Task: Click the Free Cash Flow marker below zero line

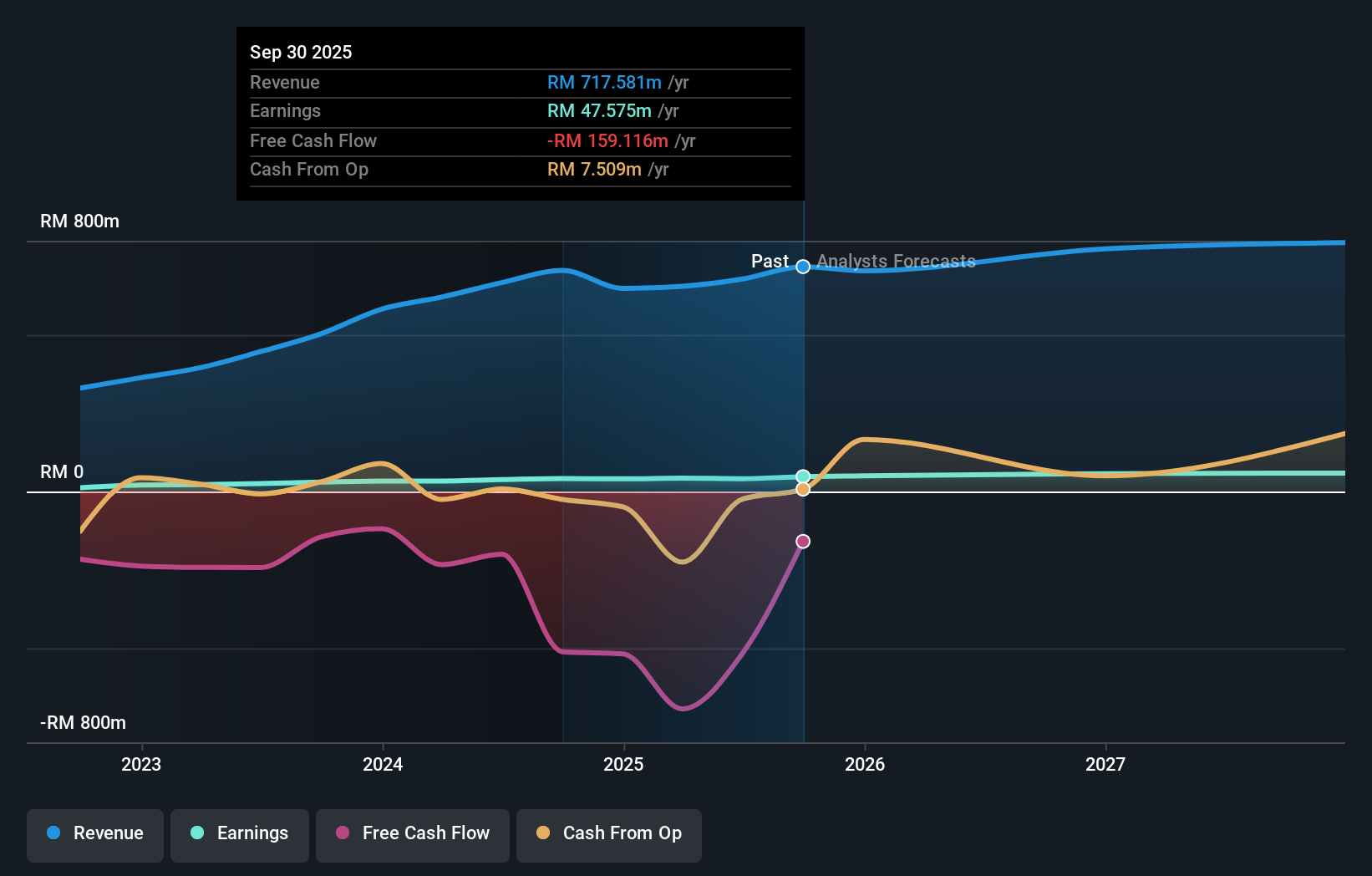Action: [803, 541]
